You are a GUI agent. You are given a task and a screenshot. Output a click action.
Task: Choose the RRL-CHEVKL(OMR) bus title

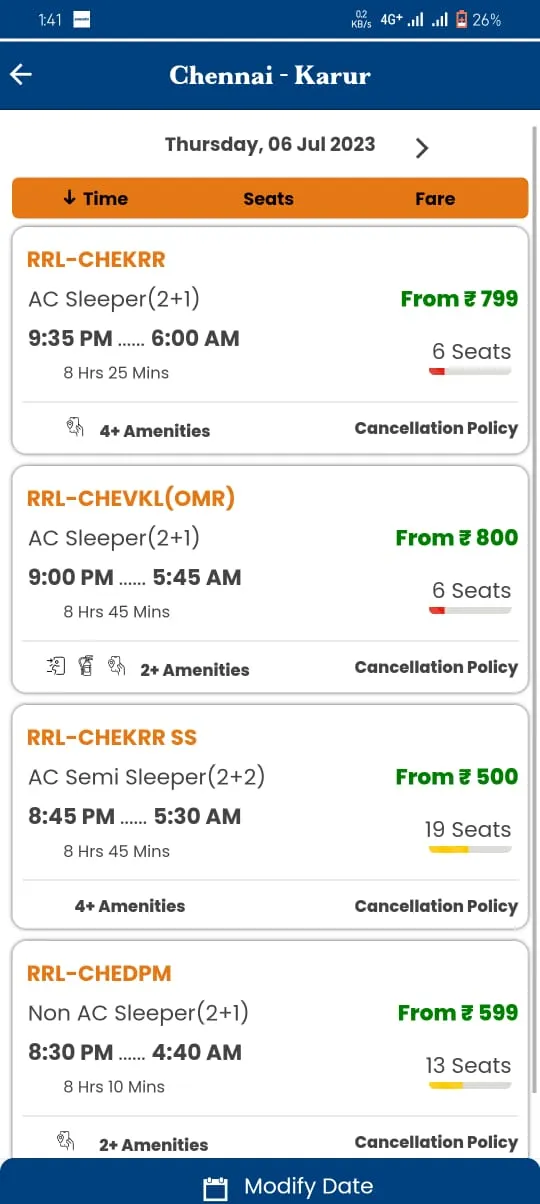131,498
